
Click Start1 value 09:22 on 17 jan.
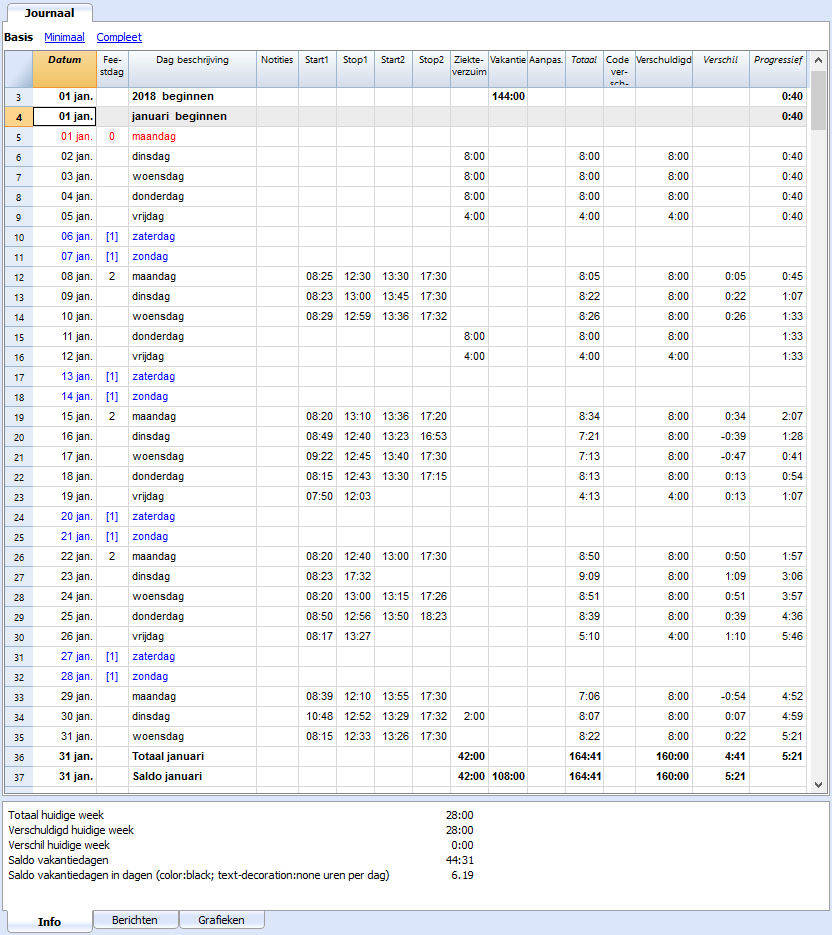[317, 456]
